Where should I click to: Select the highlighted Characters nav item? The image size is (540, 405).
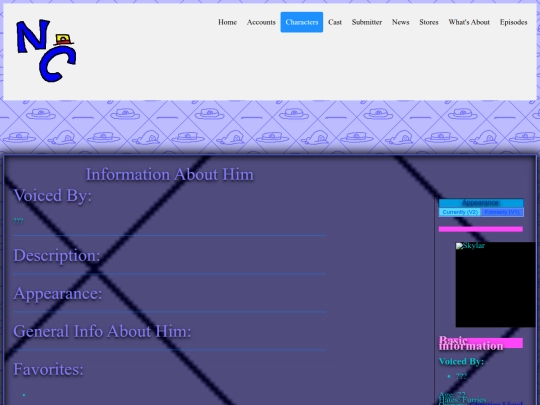[302, 22]
